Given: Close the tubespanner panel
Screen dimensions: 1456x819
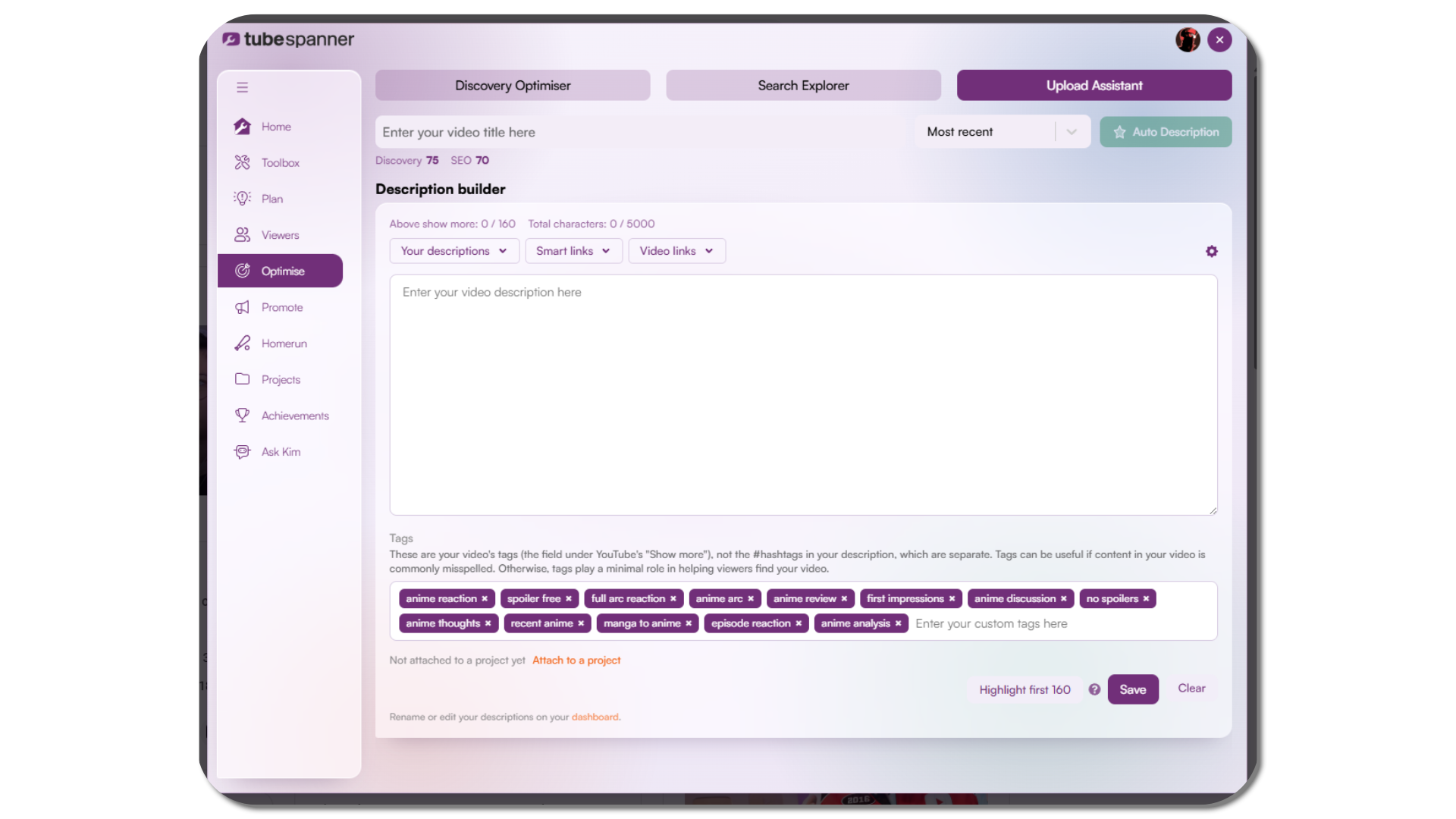Looking at the screenshot, I should tap(1219, 39).
